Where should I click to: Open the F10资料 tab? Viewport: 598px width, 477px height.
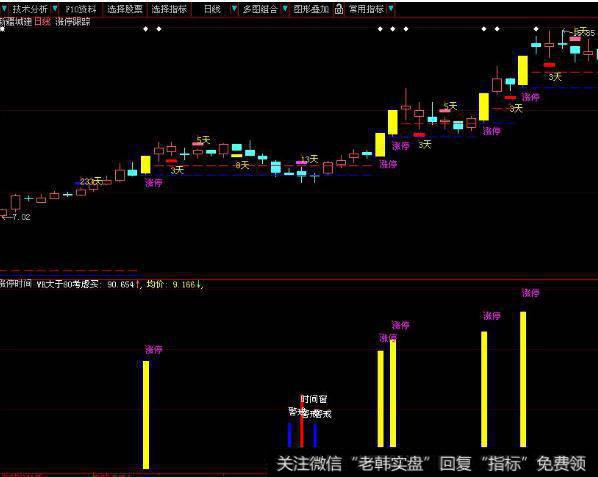click(x=80, y=9)
